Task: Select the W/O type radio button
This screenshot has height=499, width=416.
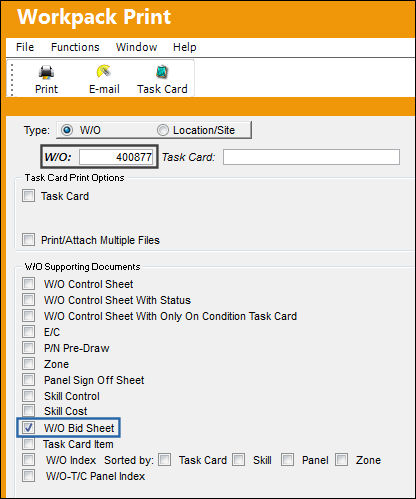Action: pyautogui.click(x=67, y=130)
